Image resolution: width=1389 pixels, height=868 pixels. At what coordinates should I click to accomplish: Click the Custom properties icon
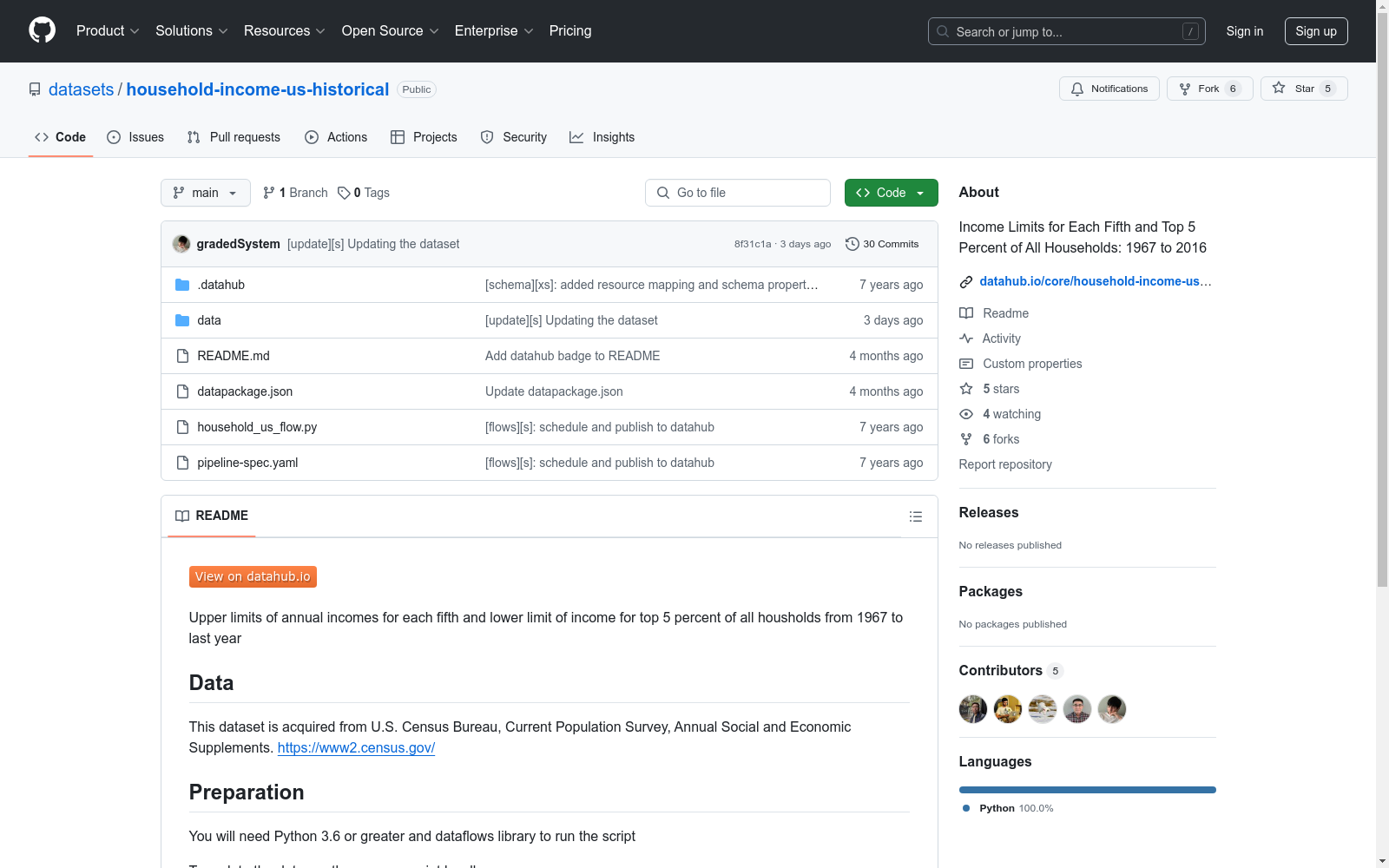[x=966, y=364]
